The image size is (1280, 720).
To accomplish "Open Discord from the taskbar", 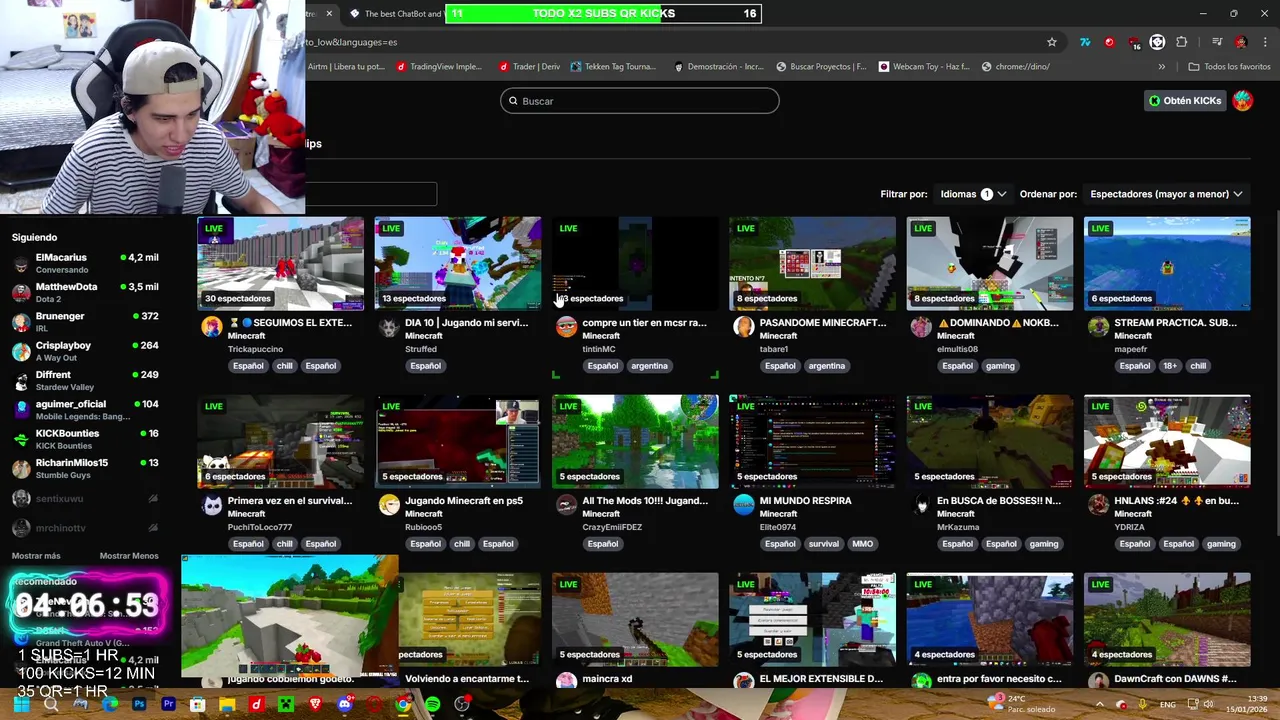I will (x=344, y=705).
